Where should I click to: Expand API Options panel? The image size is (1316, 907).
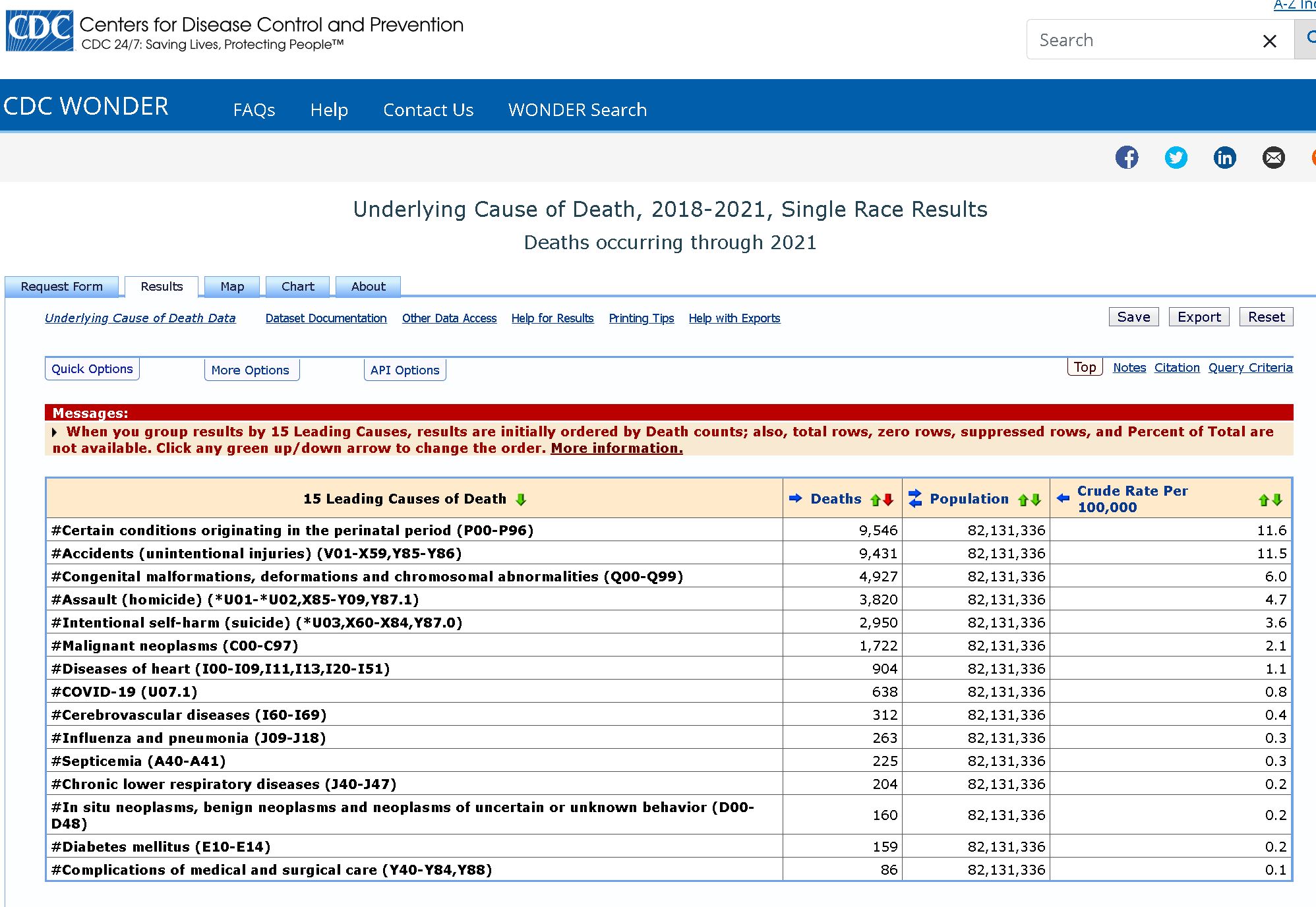click(405, 370)
